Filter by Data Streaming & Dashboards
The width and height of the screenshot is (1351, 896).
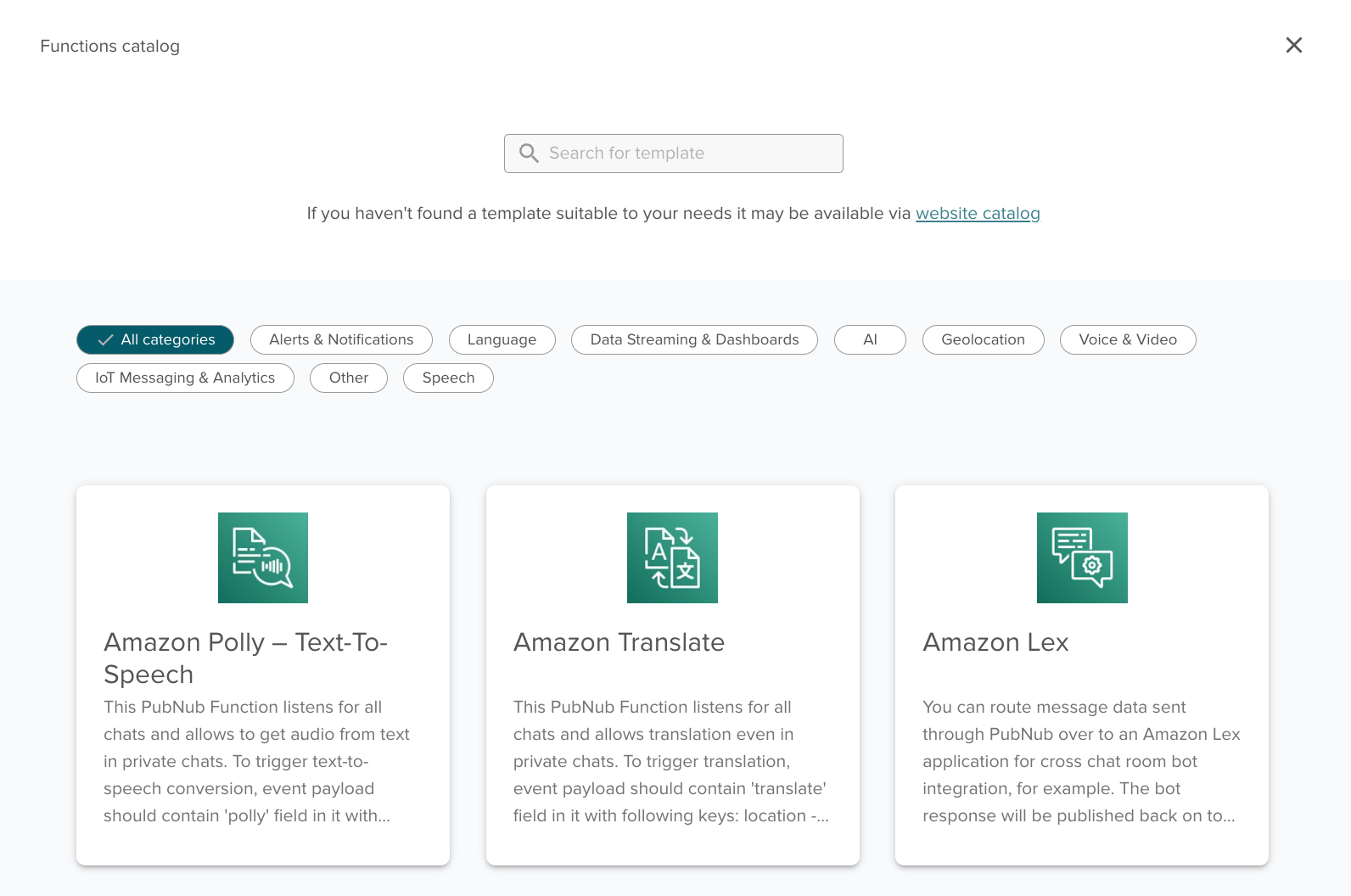[x=694, y=339]
